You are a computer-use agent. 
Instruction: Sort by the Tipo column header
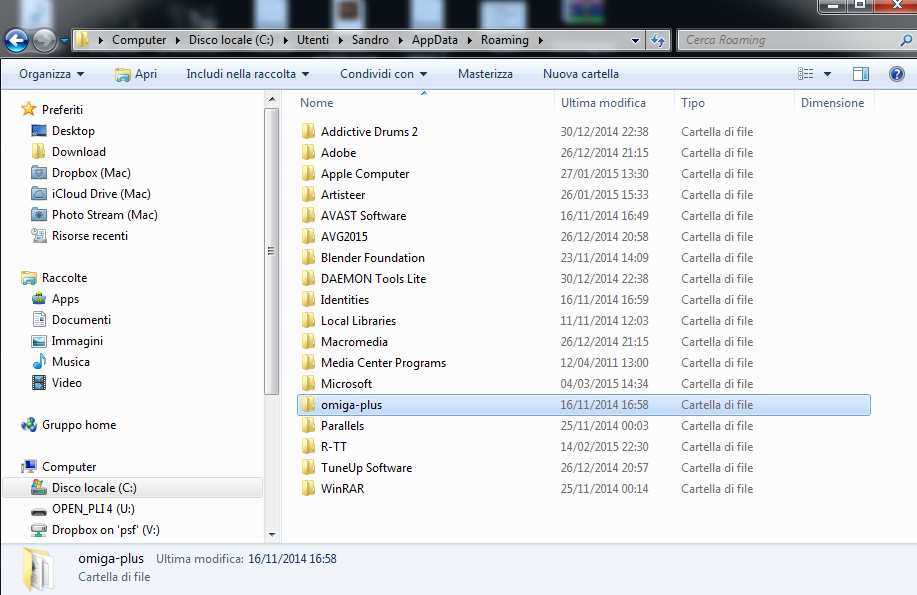coord(693,103)
